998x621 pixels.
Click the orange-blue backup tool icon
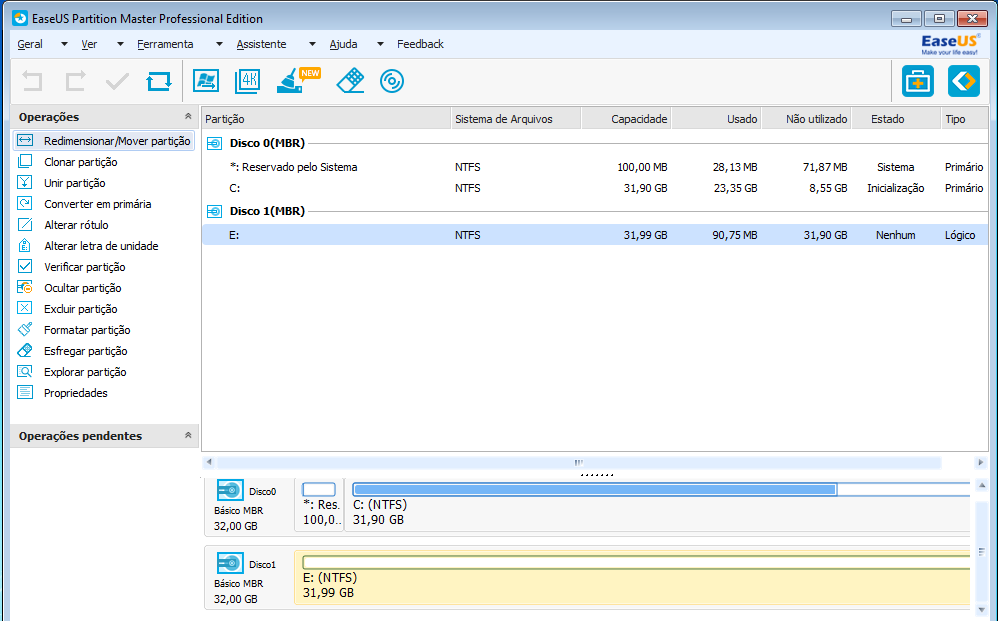(x=964, y=81)
